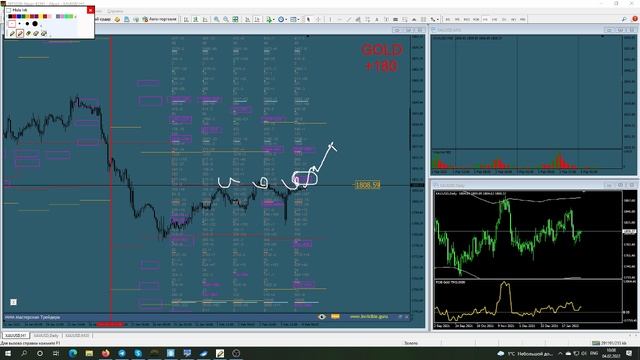640x360 pixels.
Task: Enable chart auto scroll
Action: pyautogui.click(x=247, y=19)
